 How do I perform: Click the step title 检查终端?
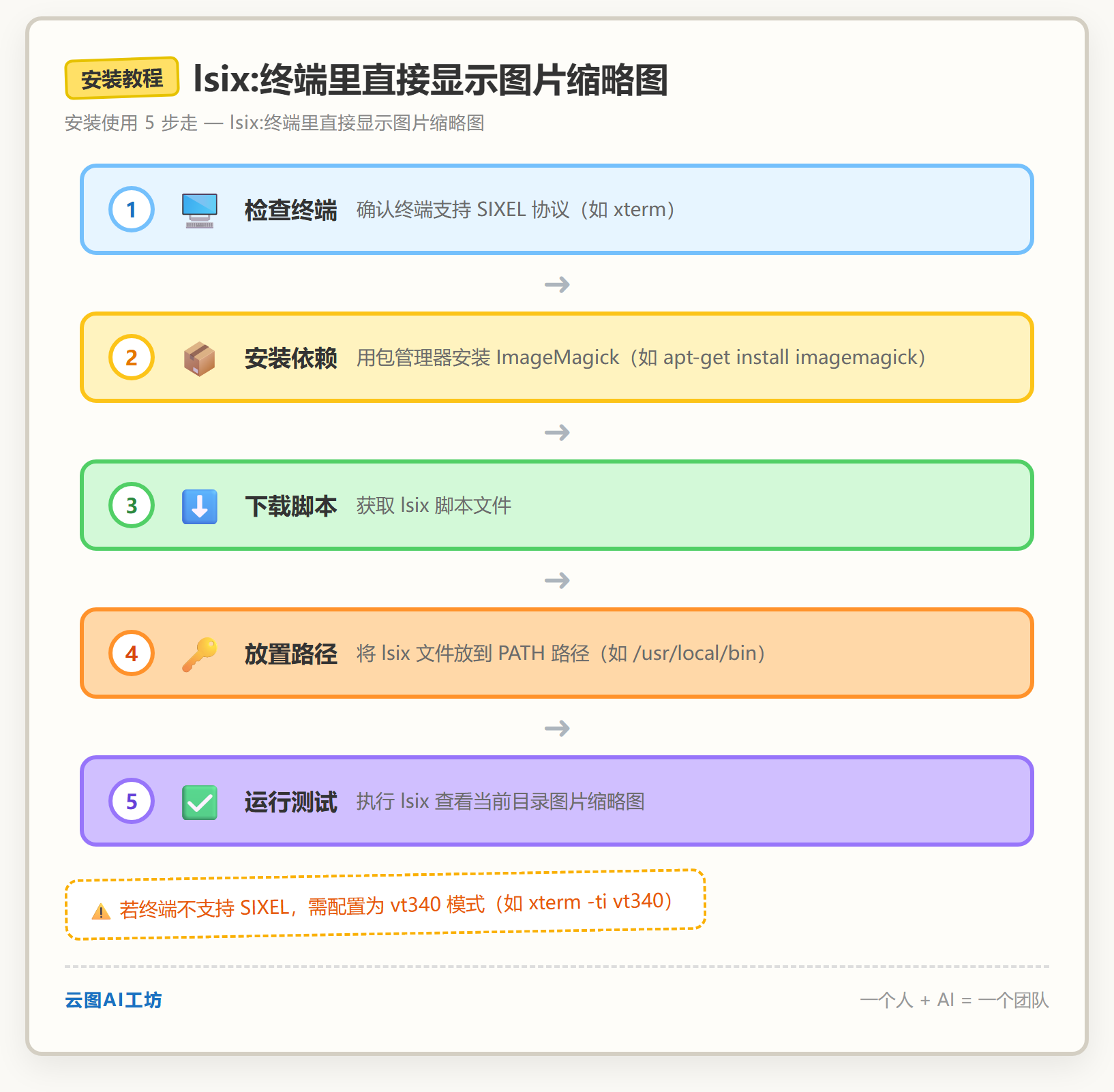tap(291, 210)
